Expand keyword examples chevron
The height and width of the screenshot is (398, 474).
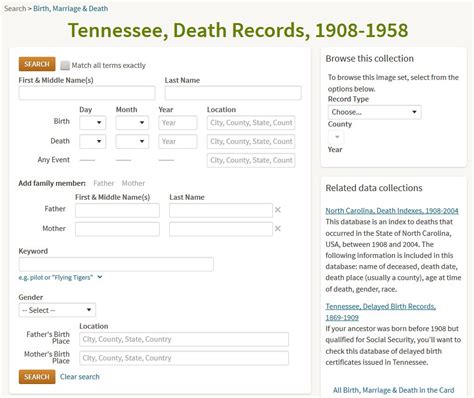coord(100,277)
